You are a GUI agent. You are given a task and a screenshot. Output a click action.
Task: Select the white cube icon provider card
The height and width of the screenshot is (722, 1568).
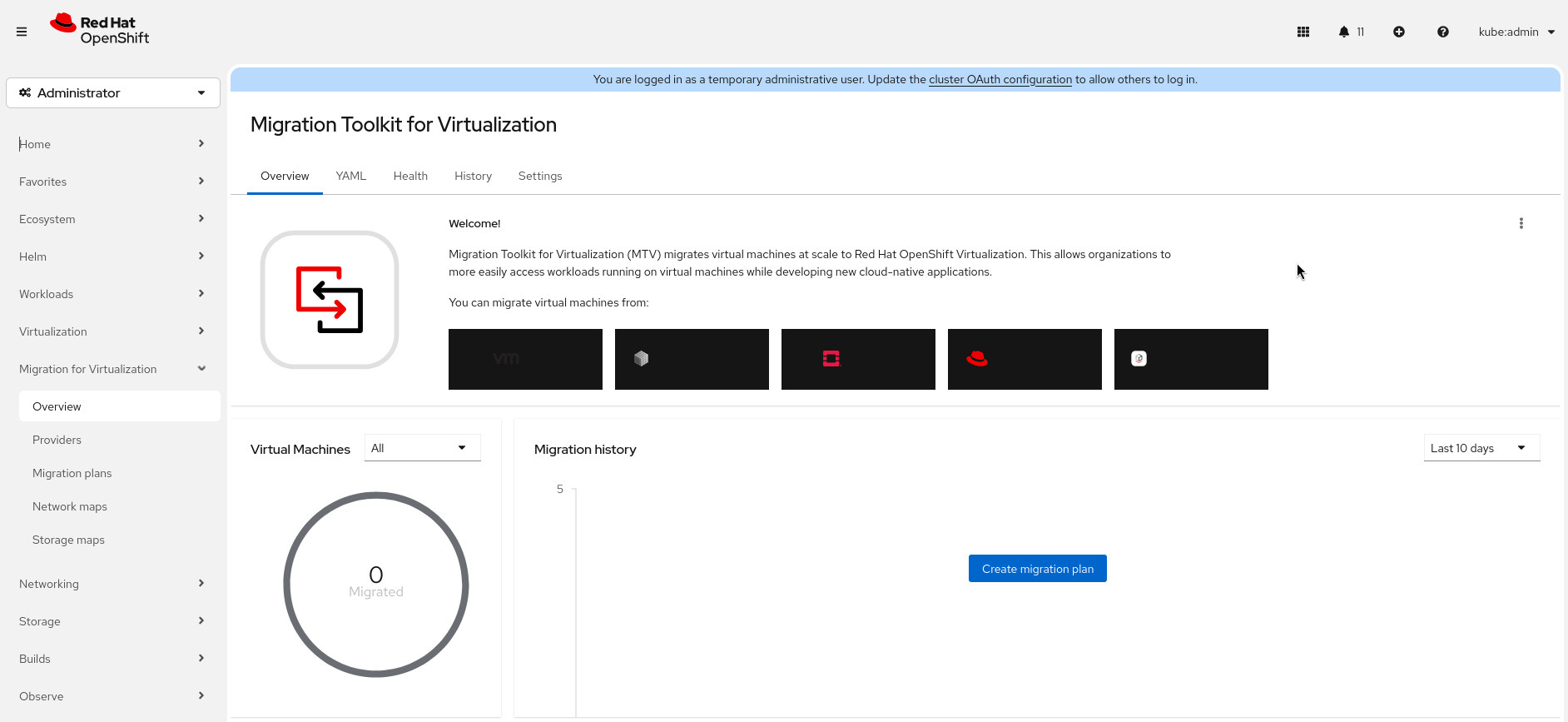pos(1191,359)
